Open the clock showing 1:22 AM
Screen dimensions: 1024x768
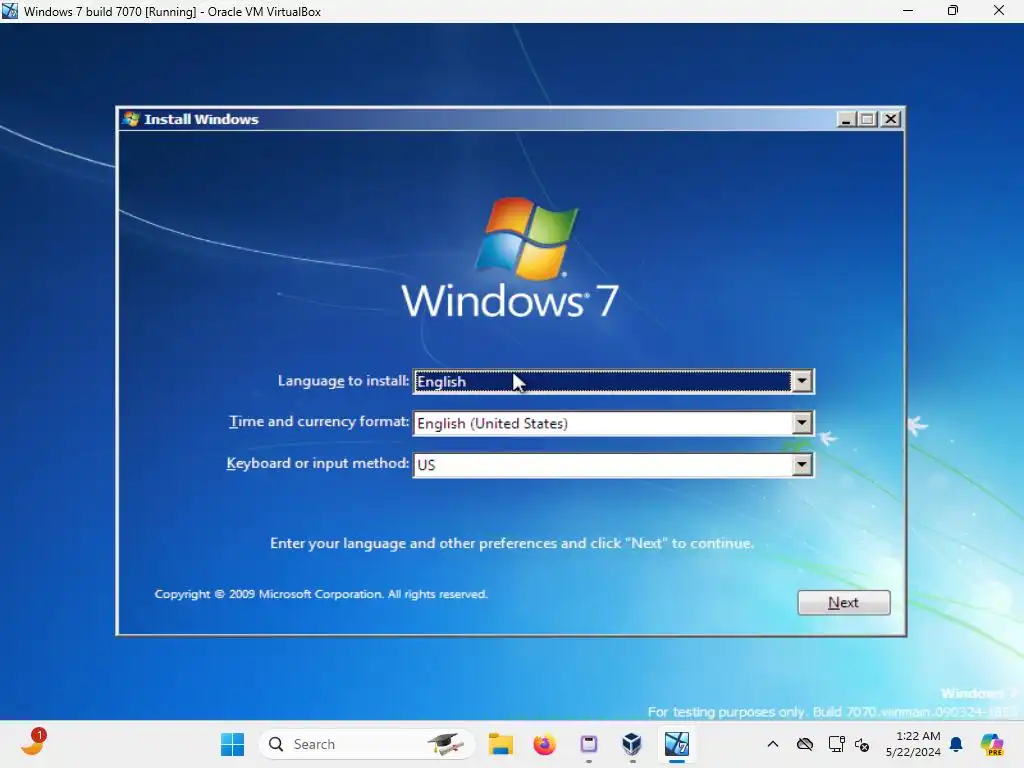[913, 744]
